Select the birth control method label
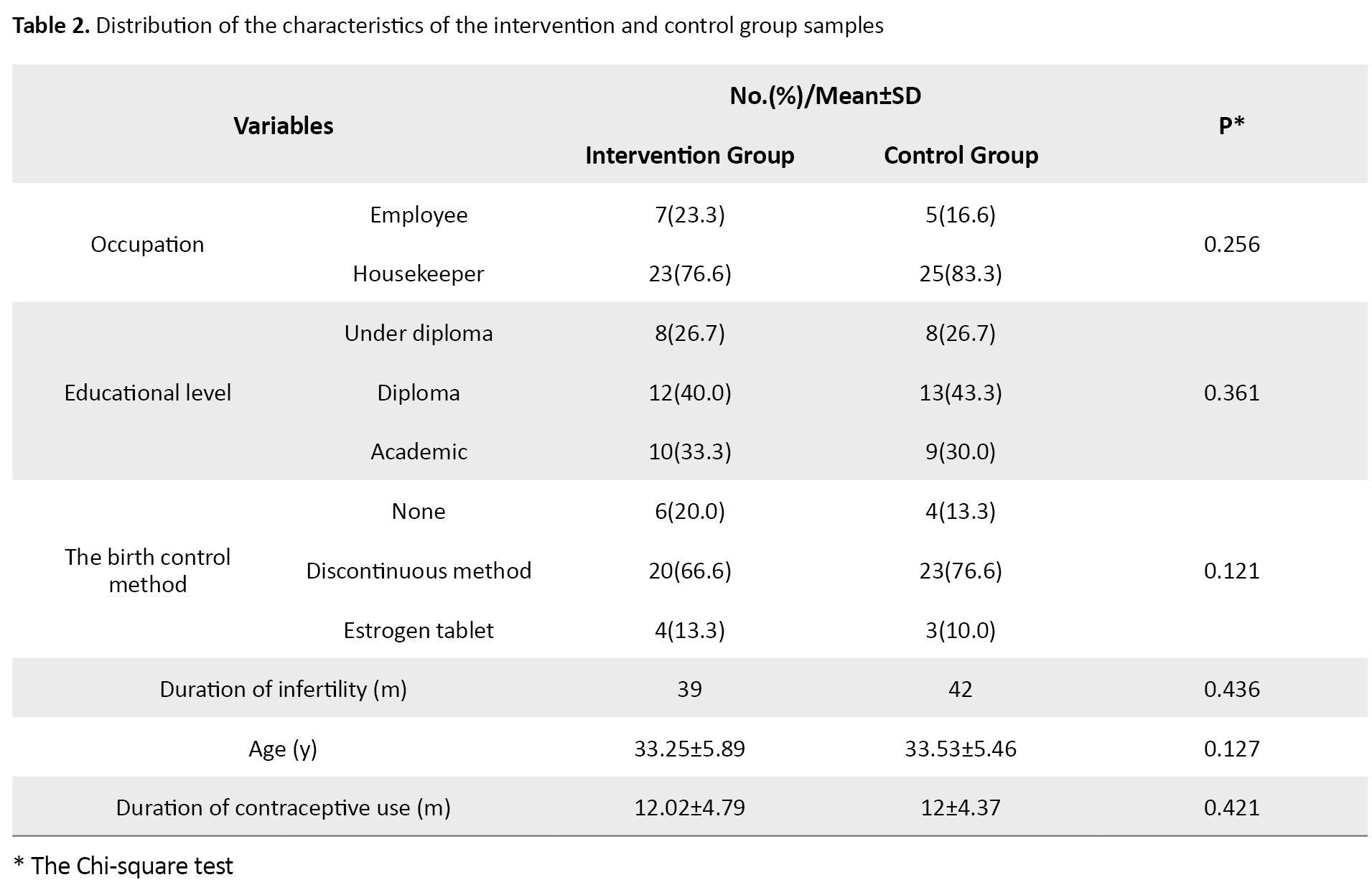 pos(147,570)
